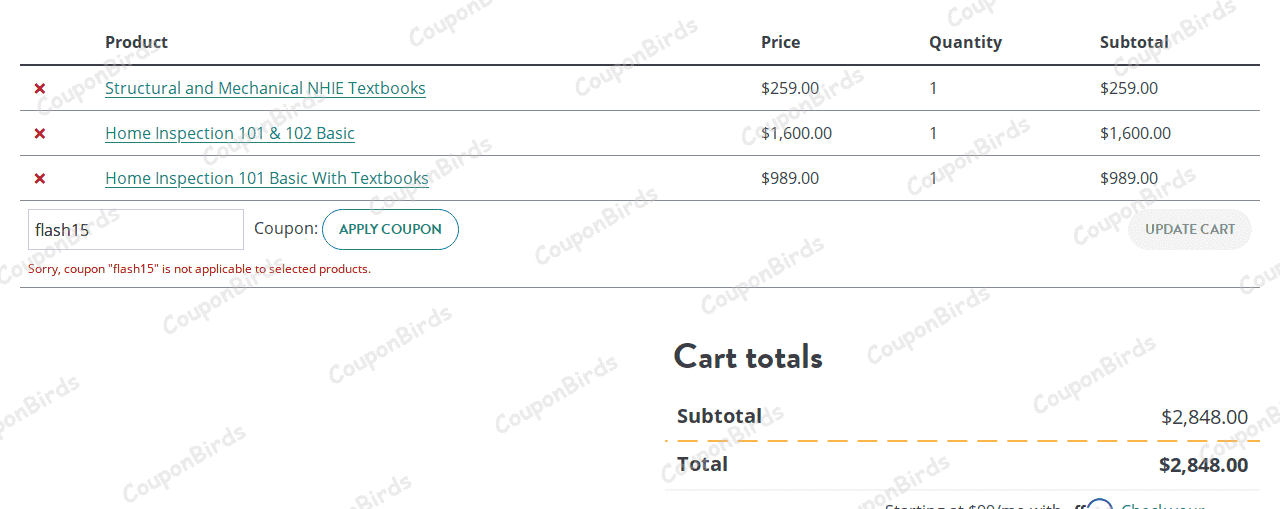Click the bold Total amount $2,848.00
Image resolution: width=1280 pixels, height=509 pixels.
(x=1203, y=465)
